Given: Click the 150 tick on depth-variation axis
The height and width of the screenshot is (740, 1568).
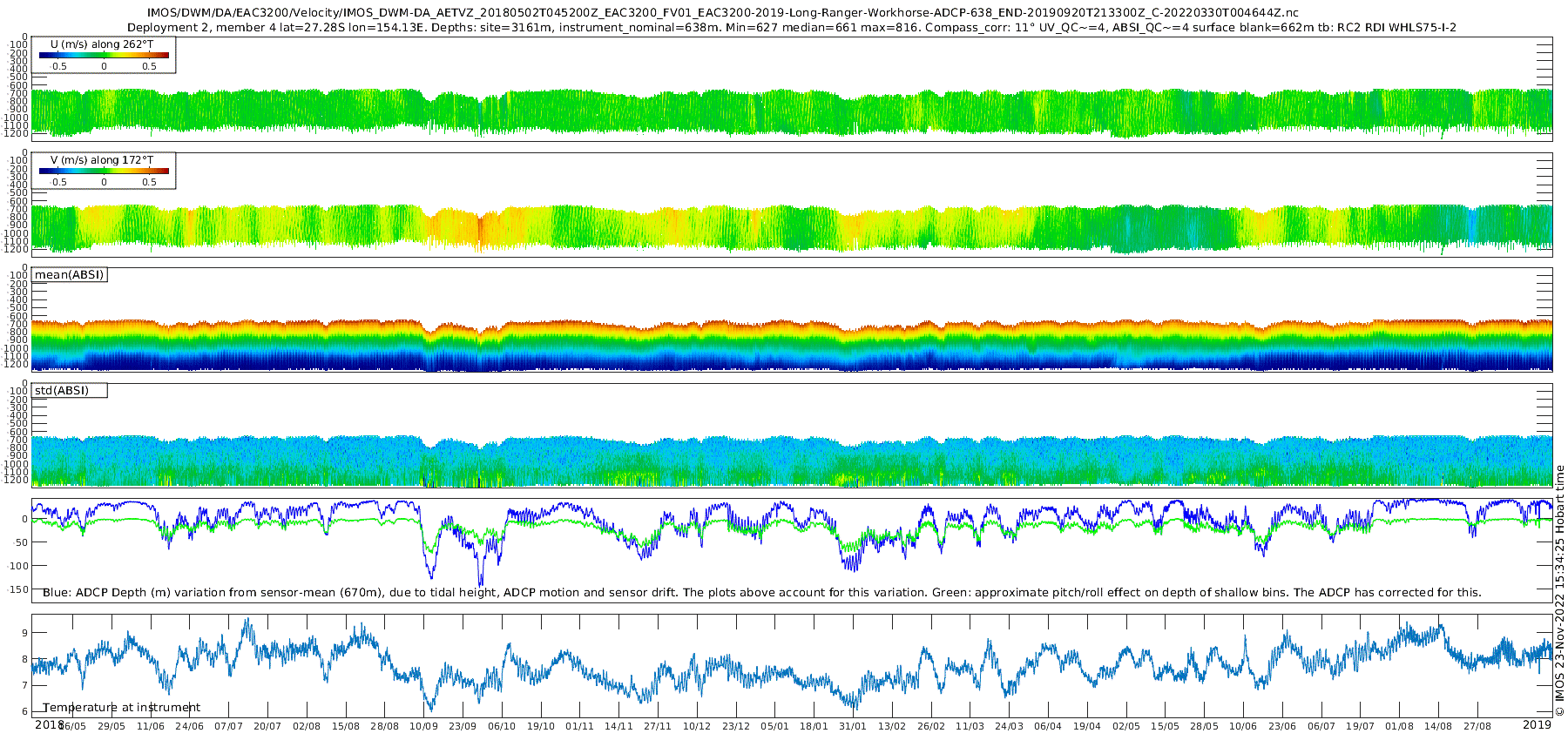Looking at the screenshot, I should tap(17, 589).
